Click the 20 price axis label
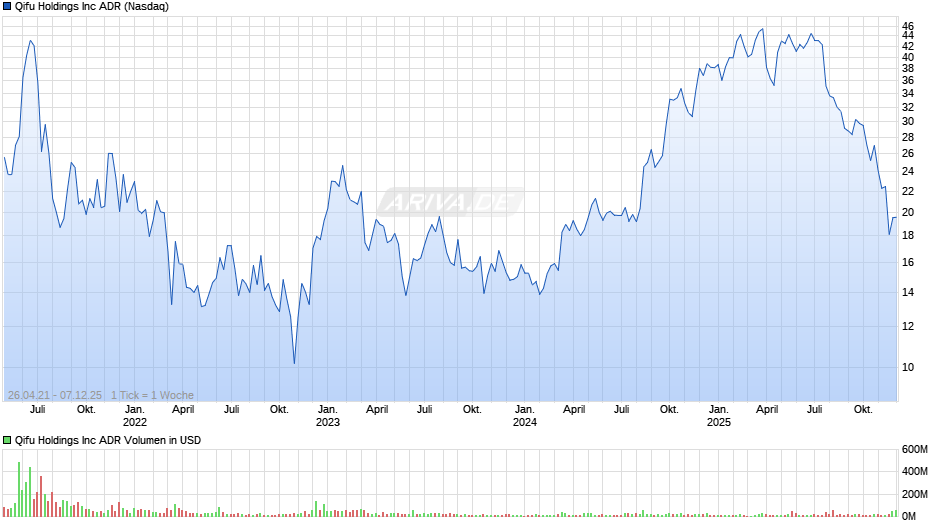 pyautogui.click(x=908, y=212)
